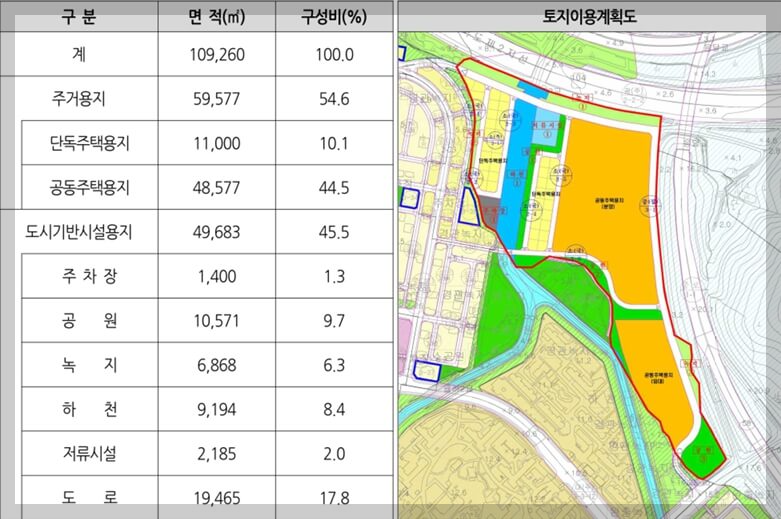
Task: Click the 11,000 area cell
Action: (x=217, y=143)
